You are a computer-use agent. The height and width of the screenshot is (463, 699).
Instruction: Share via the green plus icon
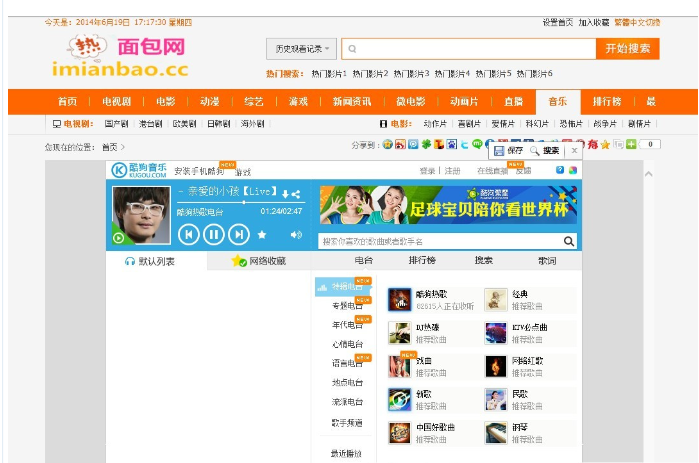pos(631,144)
